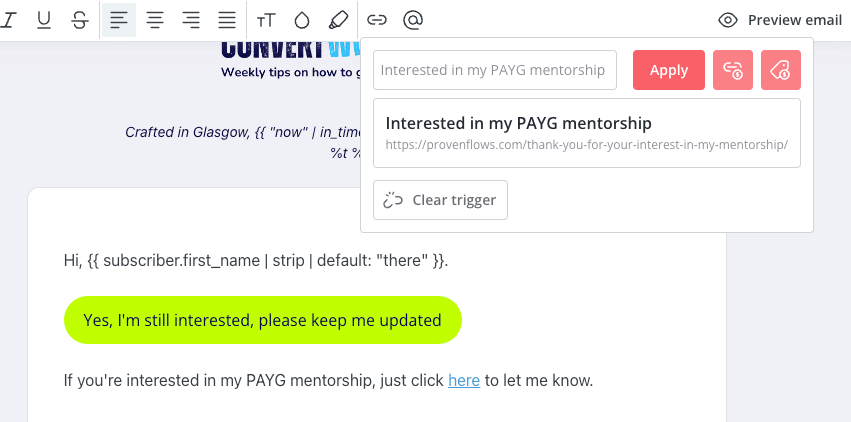Align text to the left
This screenshot has width=851, height=422.
[x=119, y=21]
